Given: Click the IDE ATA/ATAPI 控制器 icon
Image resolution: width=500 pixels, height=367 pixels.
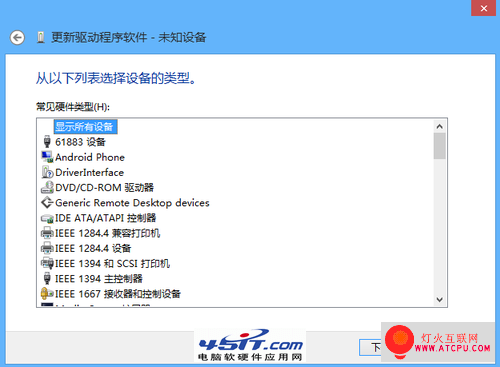Looking at the screenshot, I should pos(47,218).
